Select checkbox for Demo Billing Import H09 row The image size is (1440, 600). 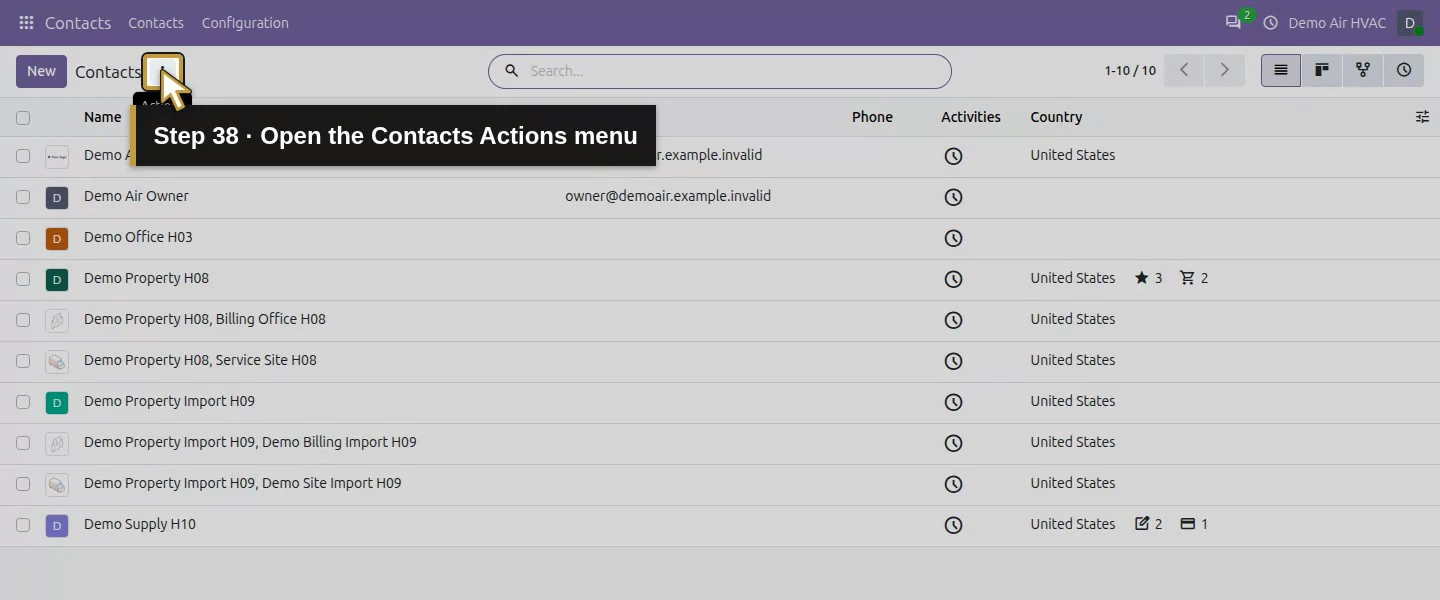click(23, 443)
